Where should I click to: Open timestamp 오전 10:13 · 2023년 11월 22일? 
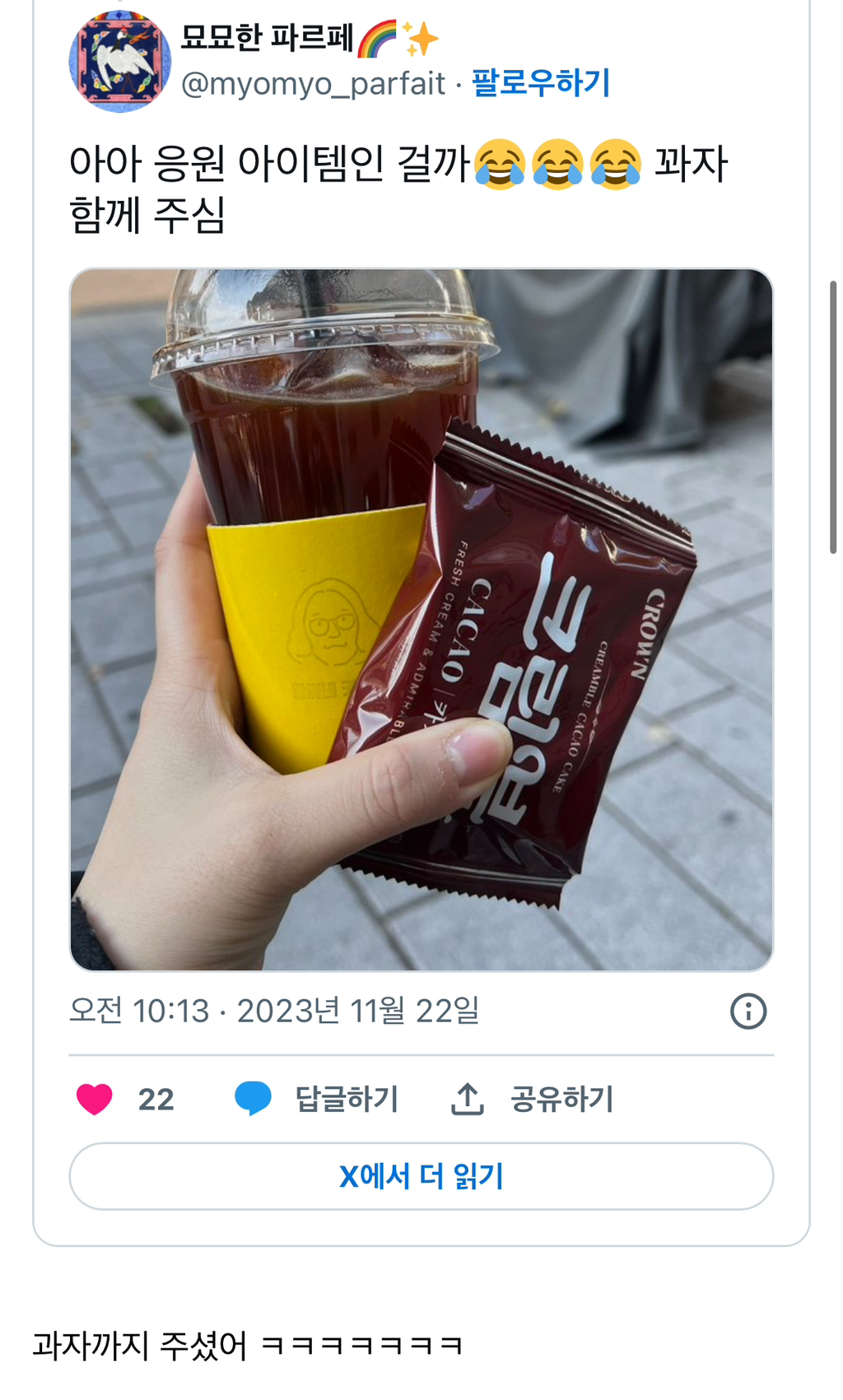[274, 1011]
